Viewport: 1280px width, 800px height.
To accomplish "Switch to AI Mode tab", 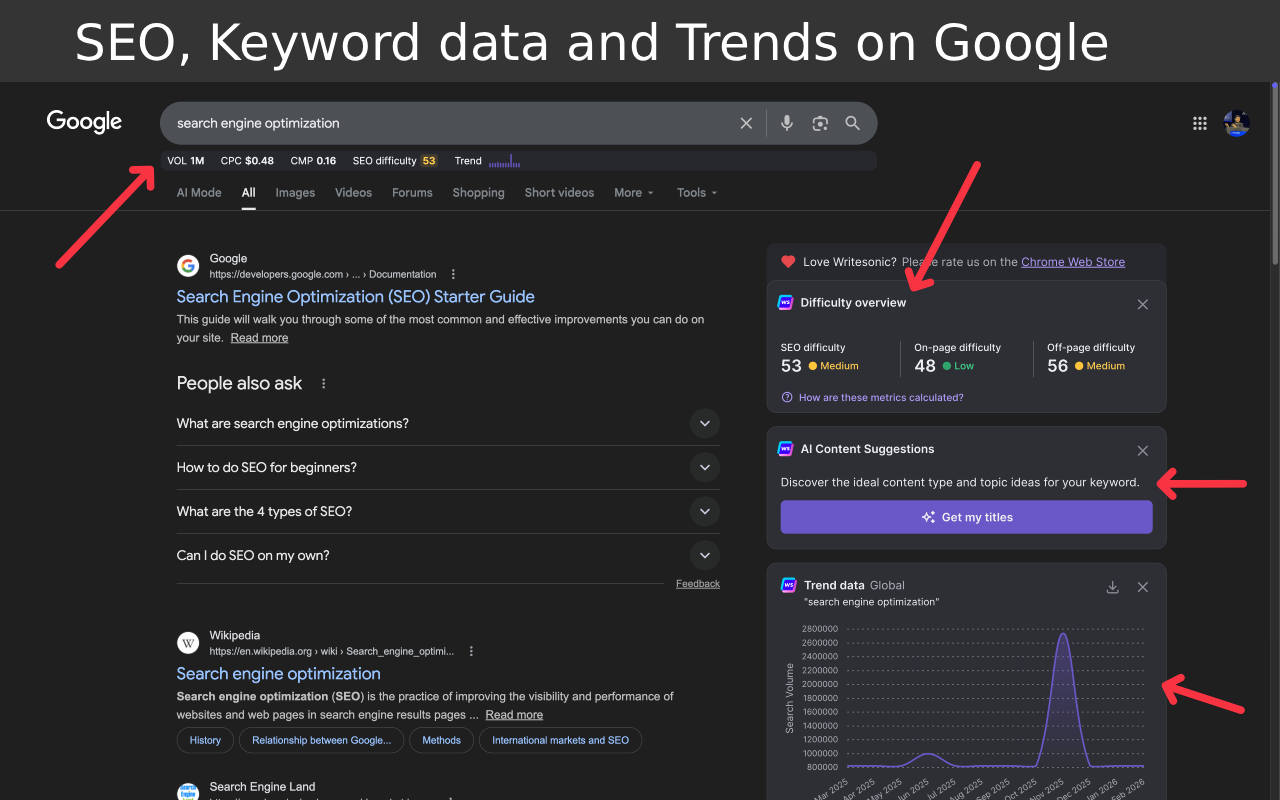I will (x=199, y=193).
